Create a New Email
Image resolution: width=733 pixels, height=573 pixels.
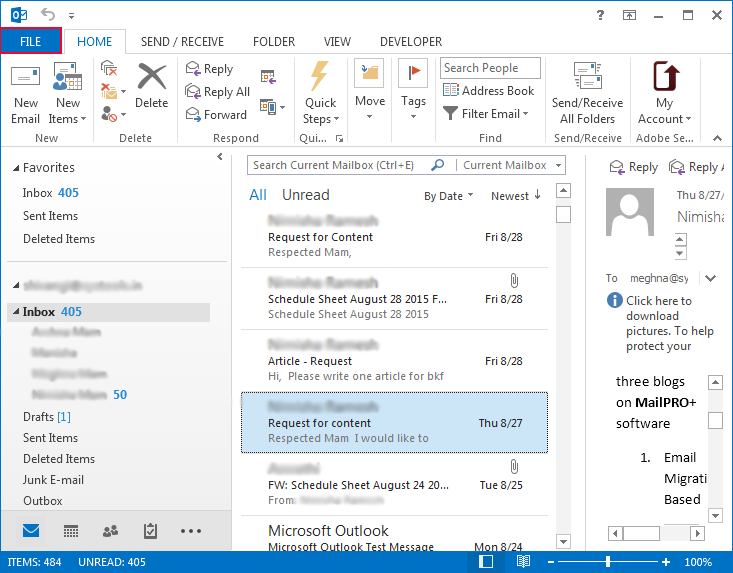click(x=25, y=95)
